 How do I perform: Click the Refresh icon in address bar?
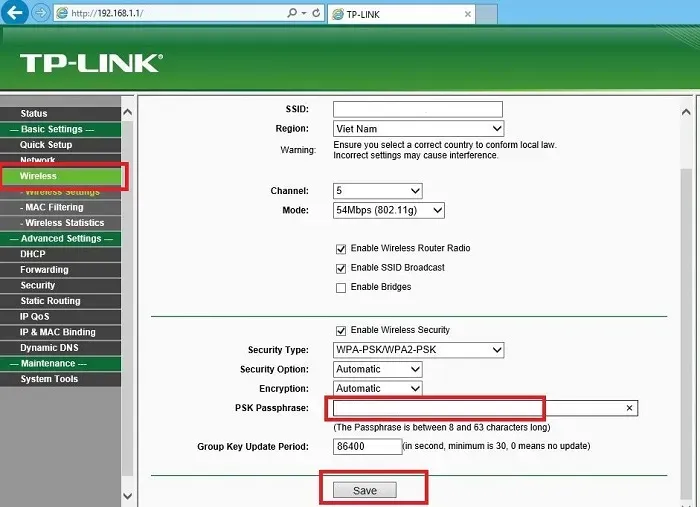(x=316, y=13)
